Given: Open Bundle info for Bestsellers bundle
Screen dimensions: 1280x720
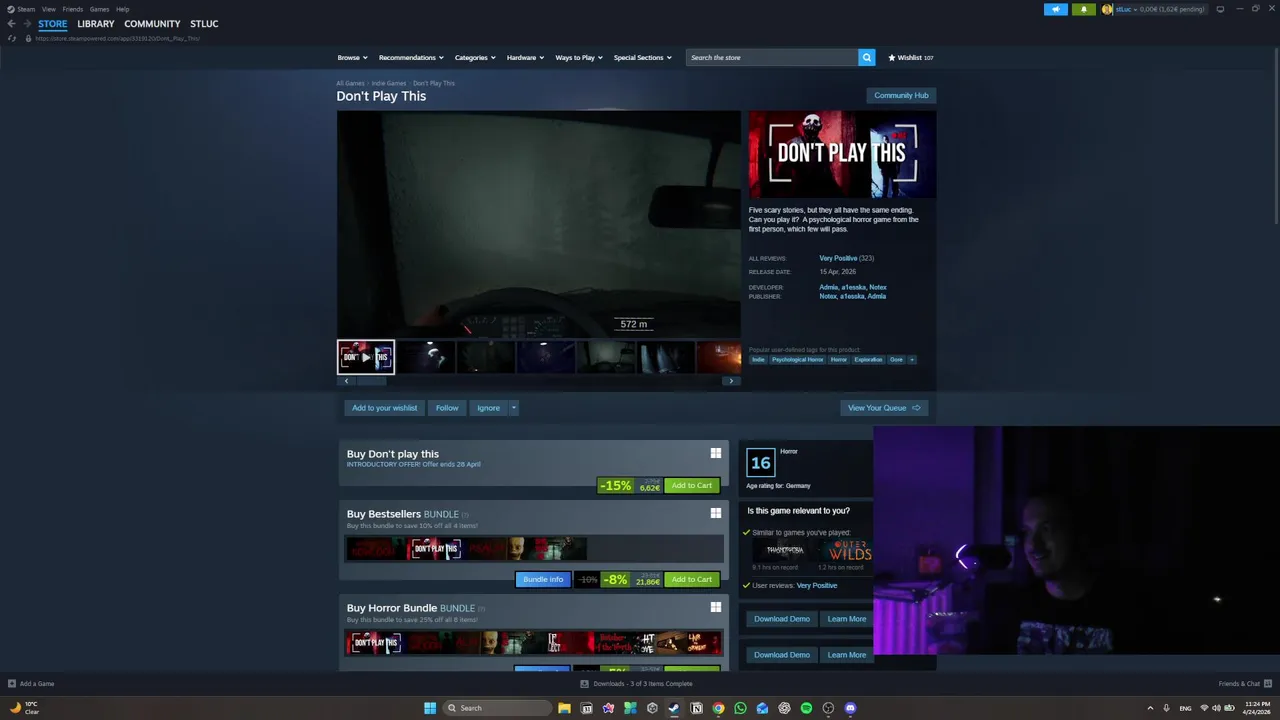Looking at the screenshot, I should (x=543, y=579).
